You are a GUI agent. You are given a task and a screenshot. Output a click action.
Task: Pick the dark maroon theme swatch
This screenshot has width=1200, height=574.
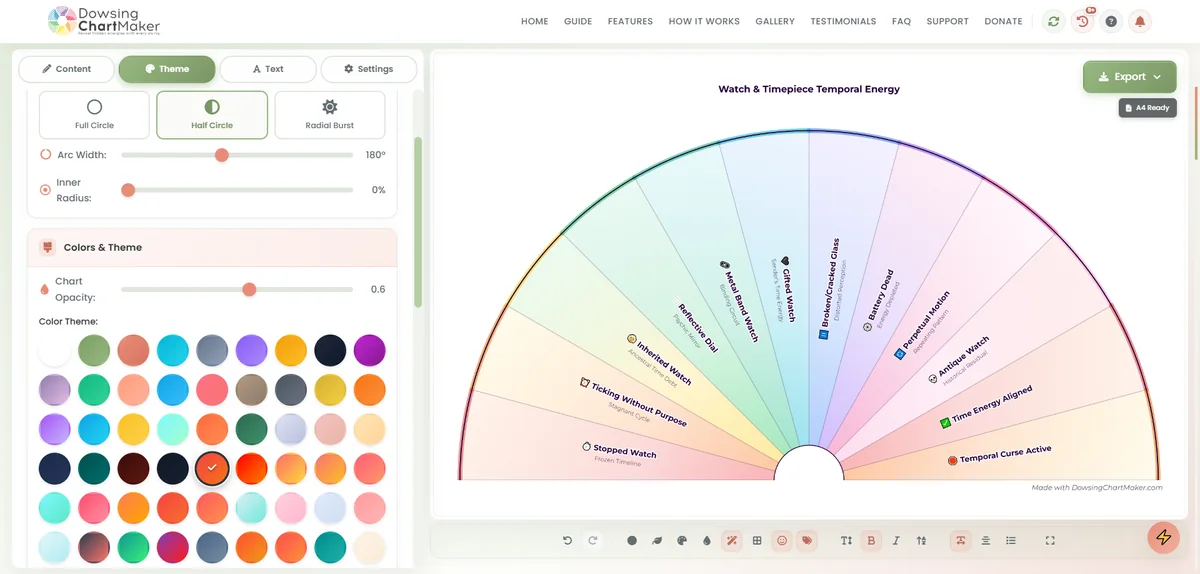(x=133, y=468)
